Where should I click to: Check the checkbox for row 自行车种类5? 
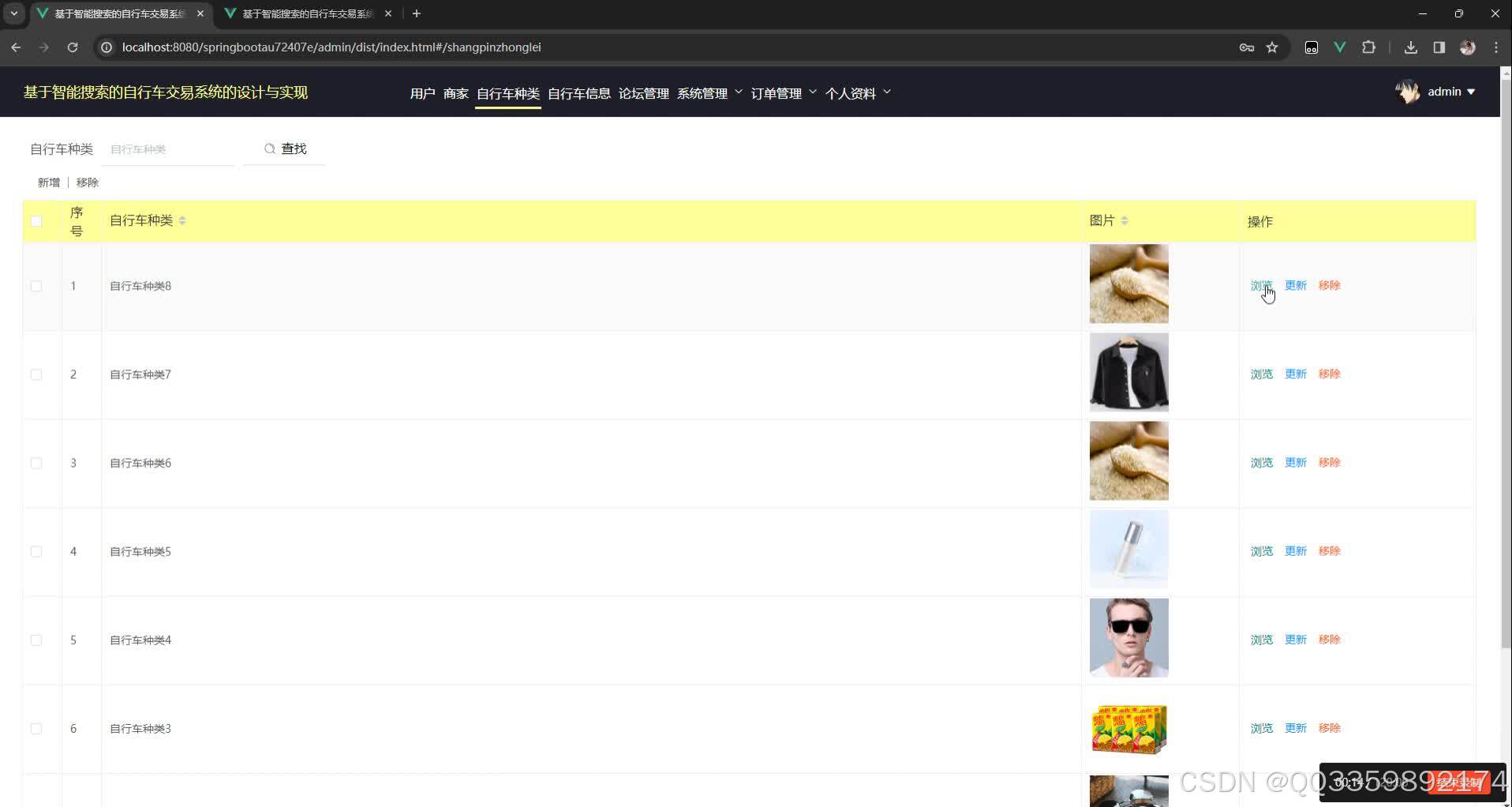36,551
